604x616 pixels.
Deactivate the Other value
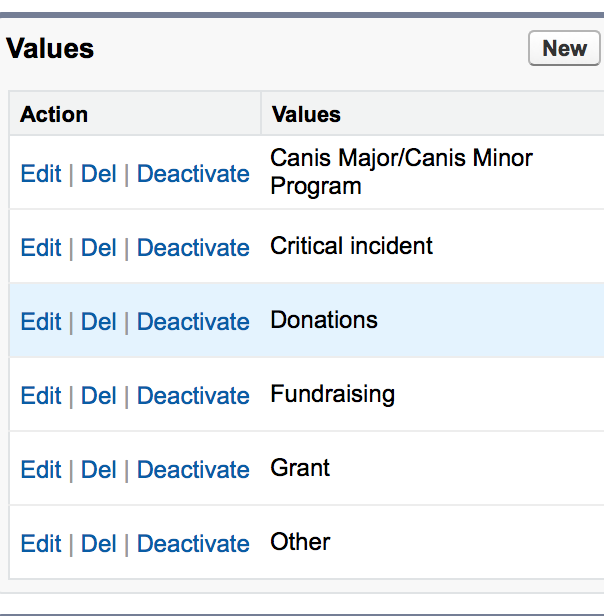click(x=193, y=544)
